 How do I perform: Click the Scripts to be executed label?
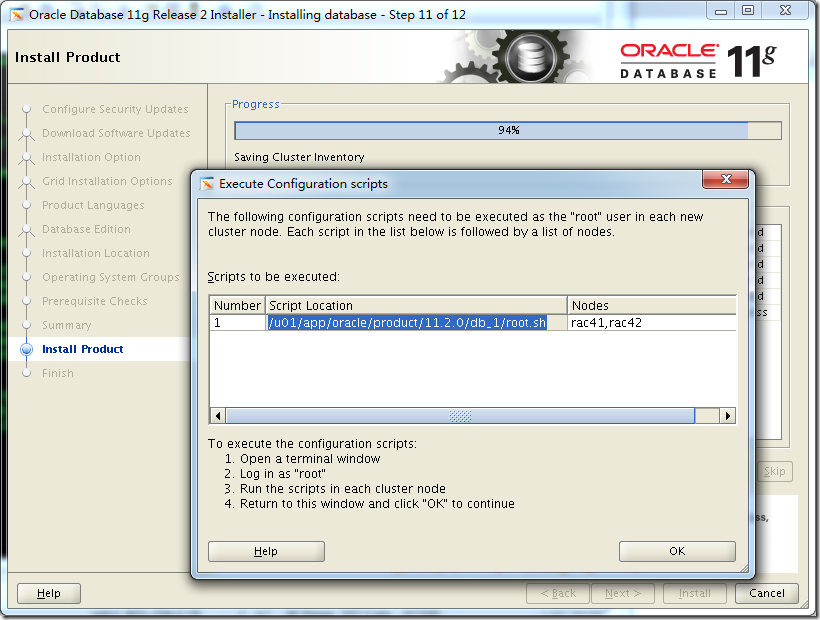pos(274,277)
